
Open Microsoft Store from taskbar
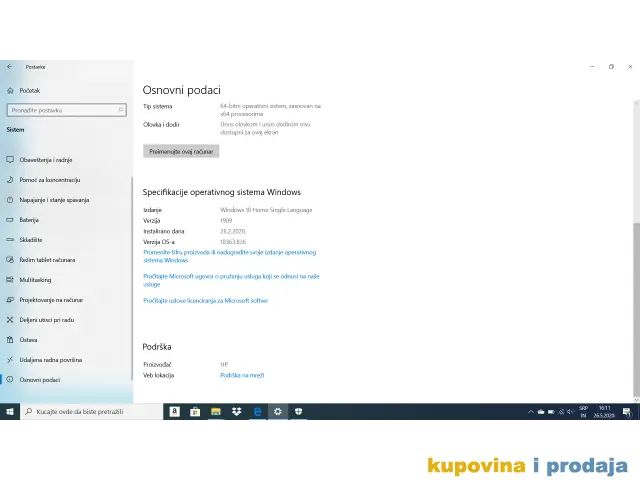coord(195,411)
